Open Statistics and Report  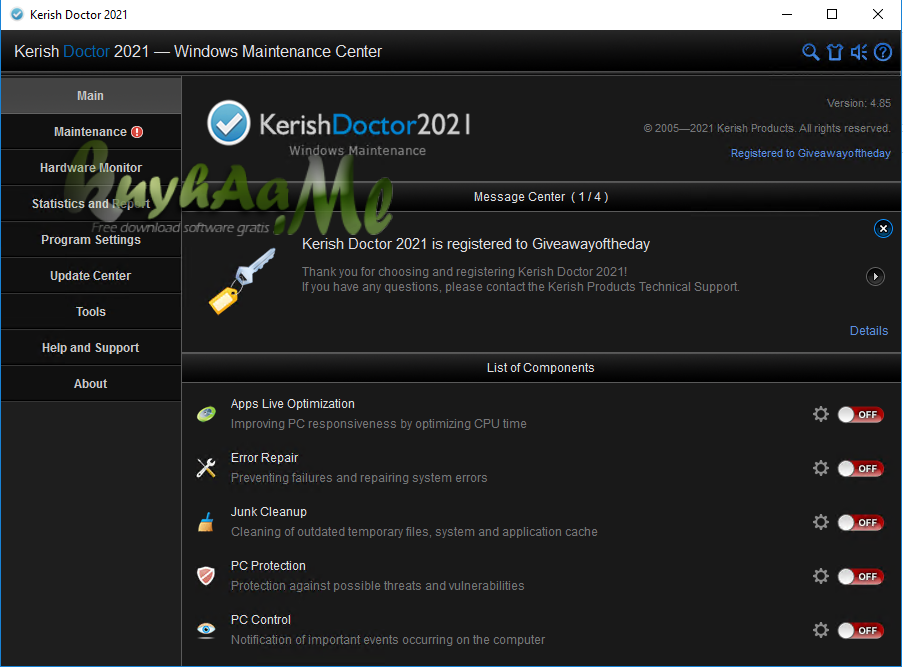tap(91, 204)
